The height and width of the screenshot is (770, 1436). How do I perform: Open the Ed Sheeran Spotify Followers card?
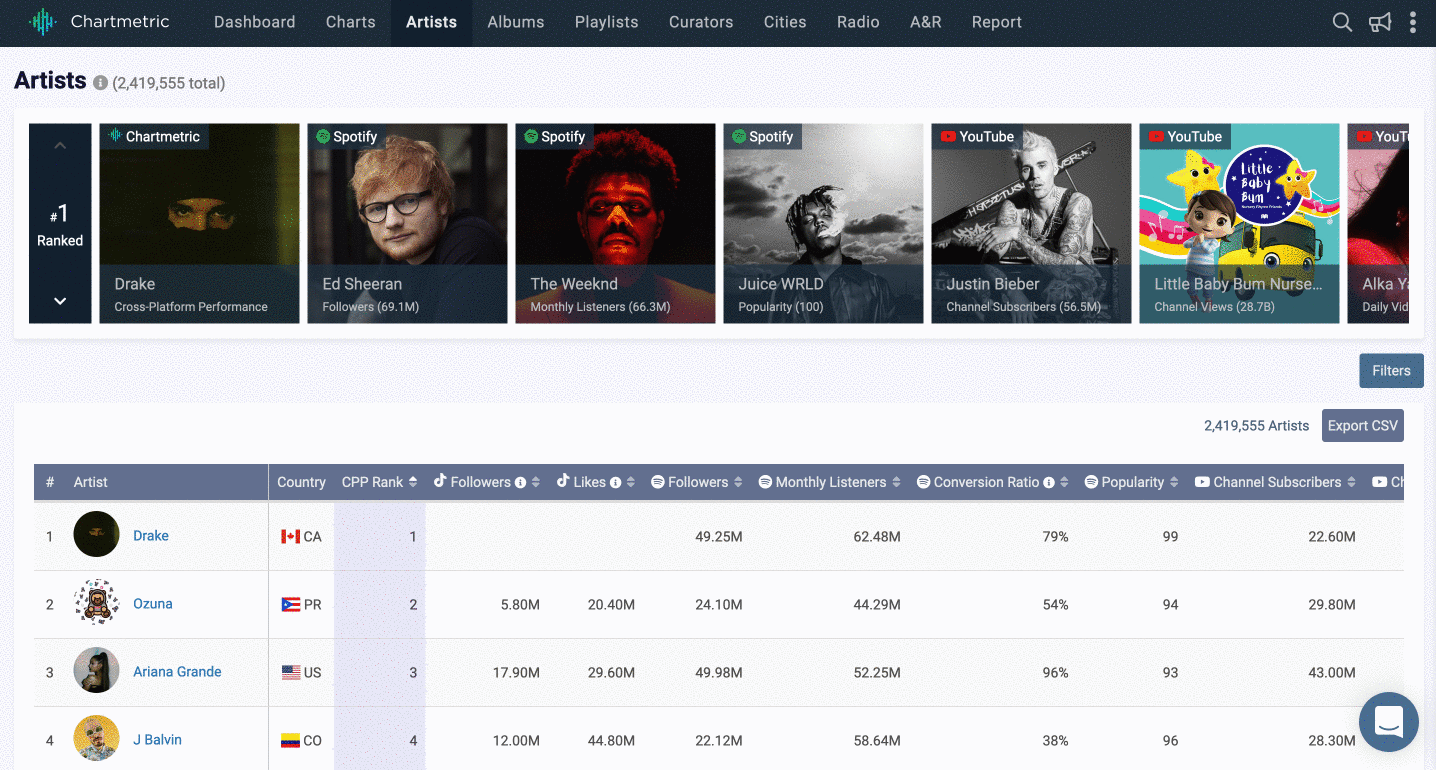[407, 223]
